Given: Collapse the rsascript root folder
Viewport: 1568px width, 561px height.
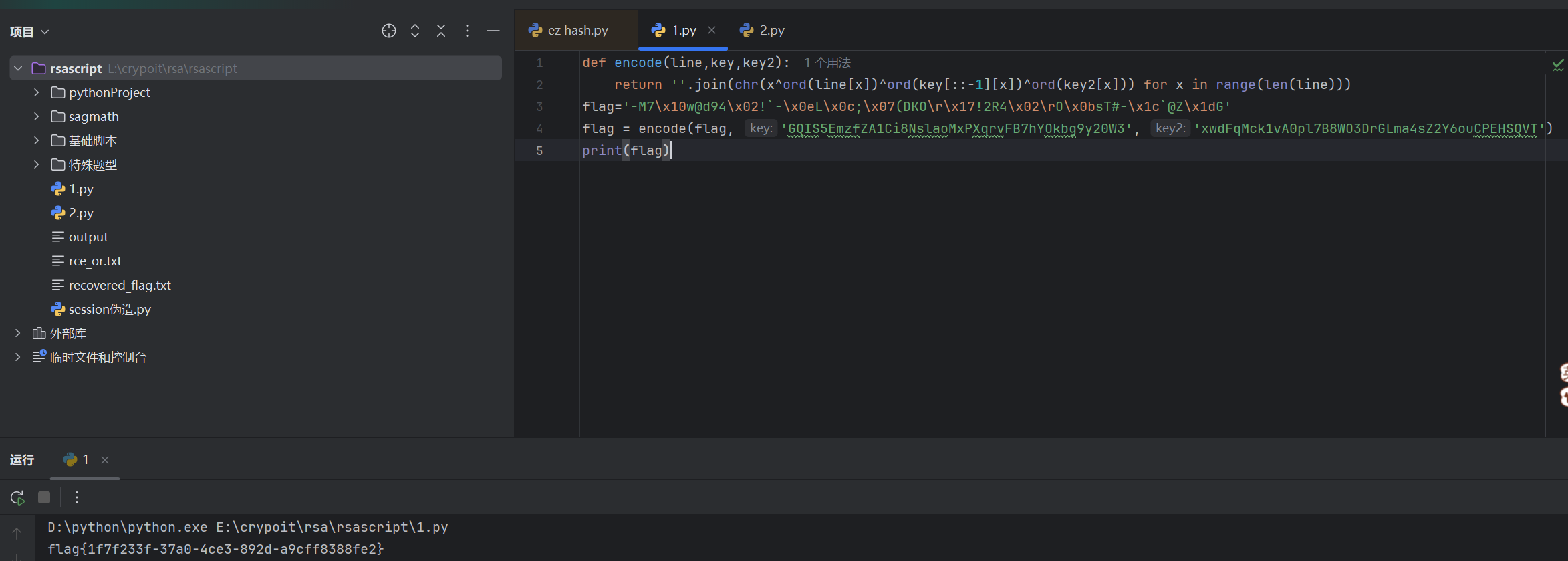Looking at the screenshot, I should [19, 68].
